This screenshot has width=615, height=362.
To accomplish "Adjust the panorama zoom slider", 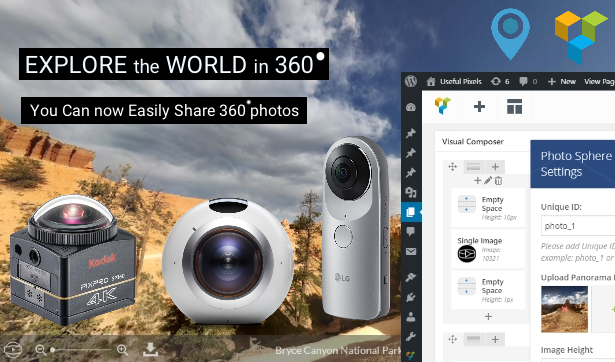I will 81,349.
